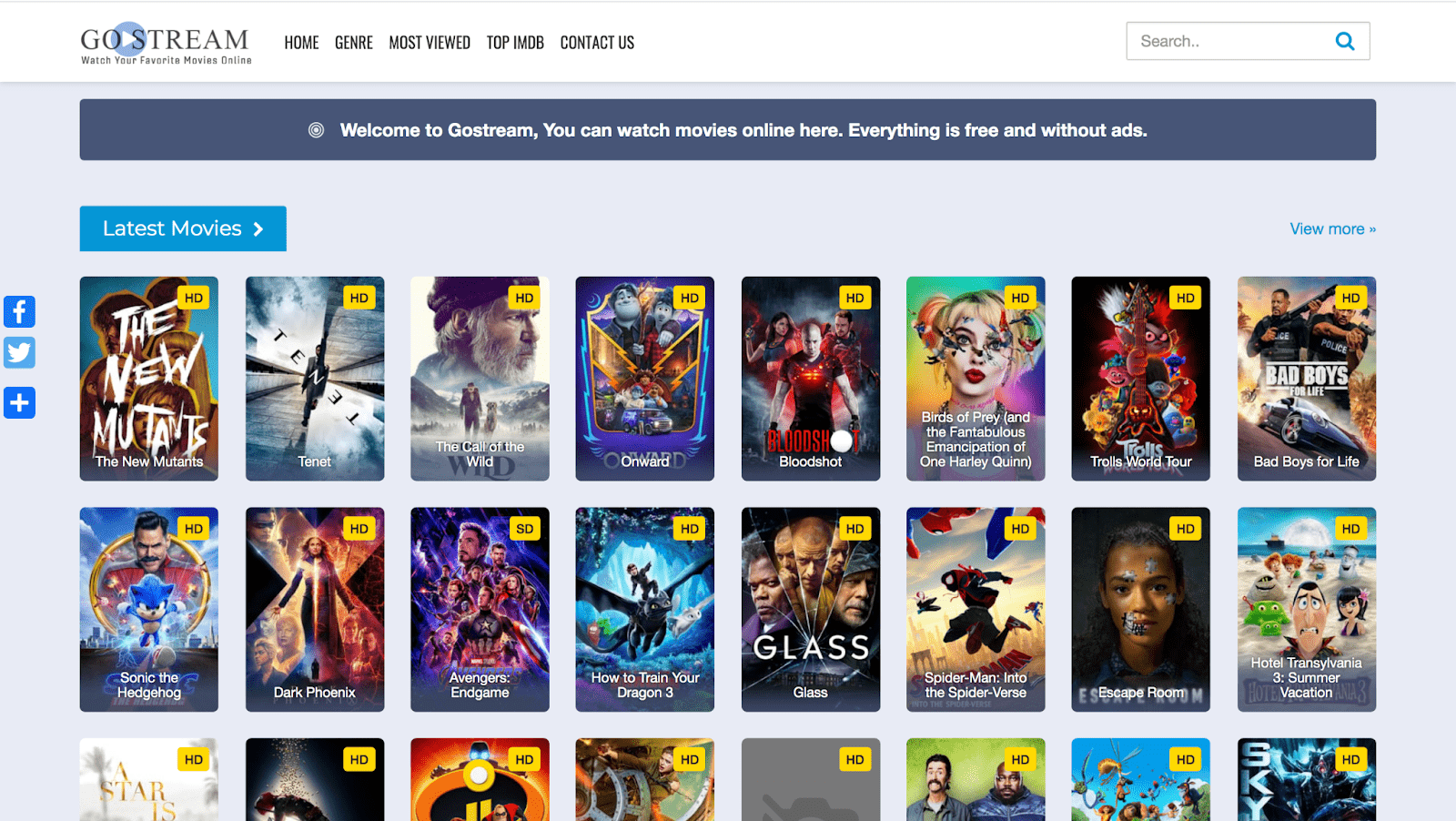Select The Call of the Wild poster
Image resolution: width=1456 pixels, height=821 pixels.
point(480,379)
